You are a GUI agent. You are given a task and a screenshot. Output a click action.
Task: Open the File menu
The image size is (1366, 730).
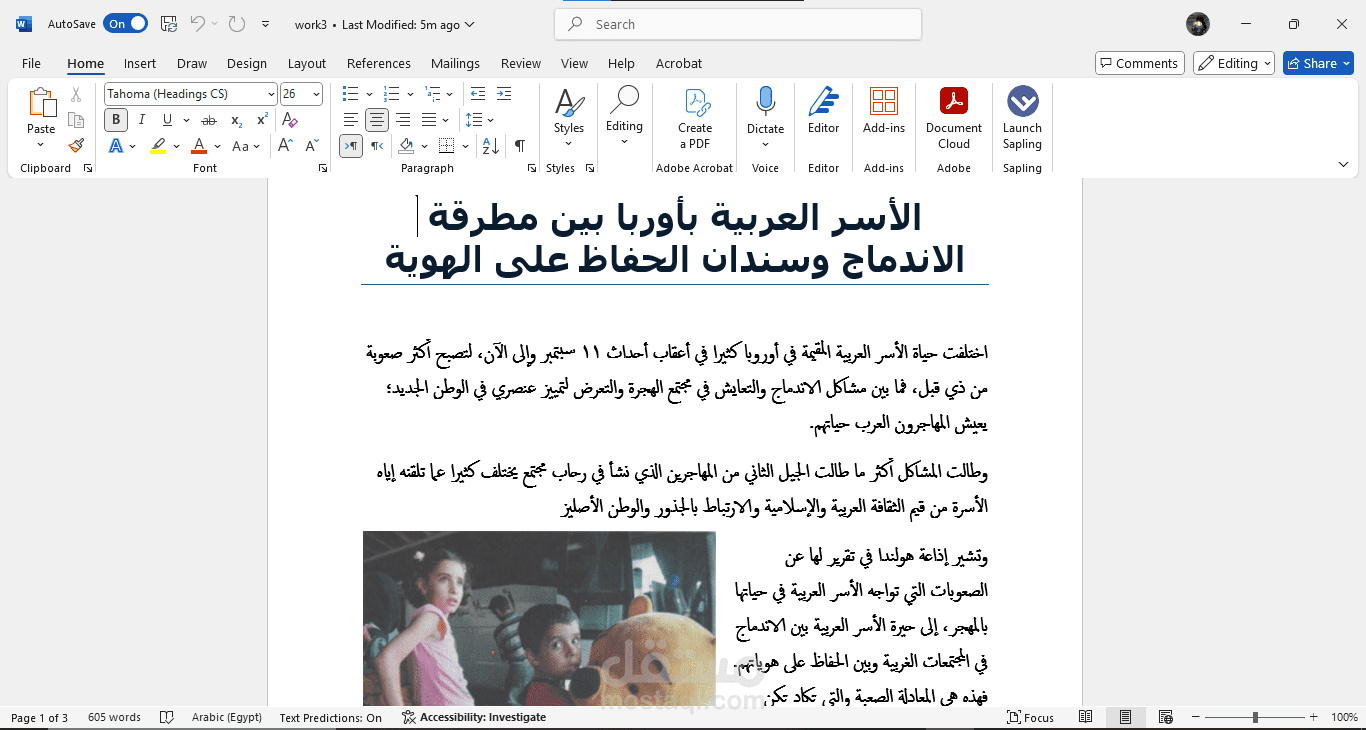pyautogui.click(x=31, y=63)
